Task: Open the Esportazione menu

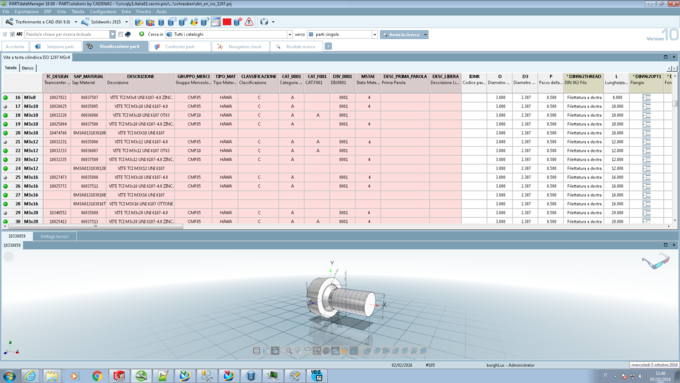Action: coord(26,12)
